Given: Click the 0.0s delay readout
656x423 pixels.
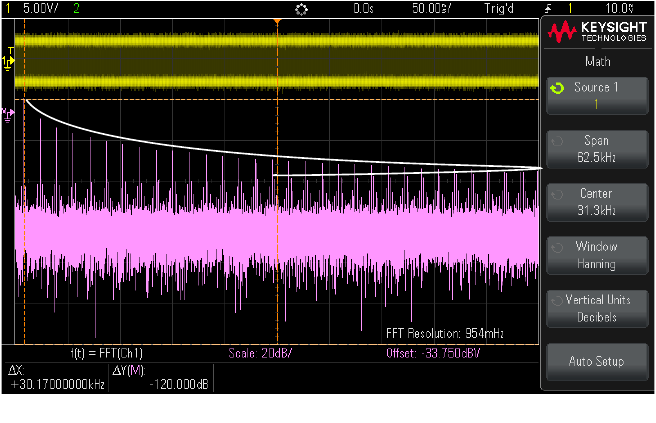Looking at the screenshot, I should coord(363,8).
